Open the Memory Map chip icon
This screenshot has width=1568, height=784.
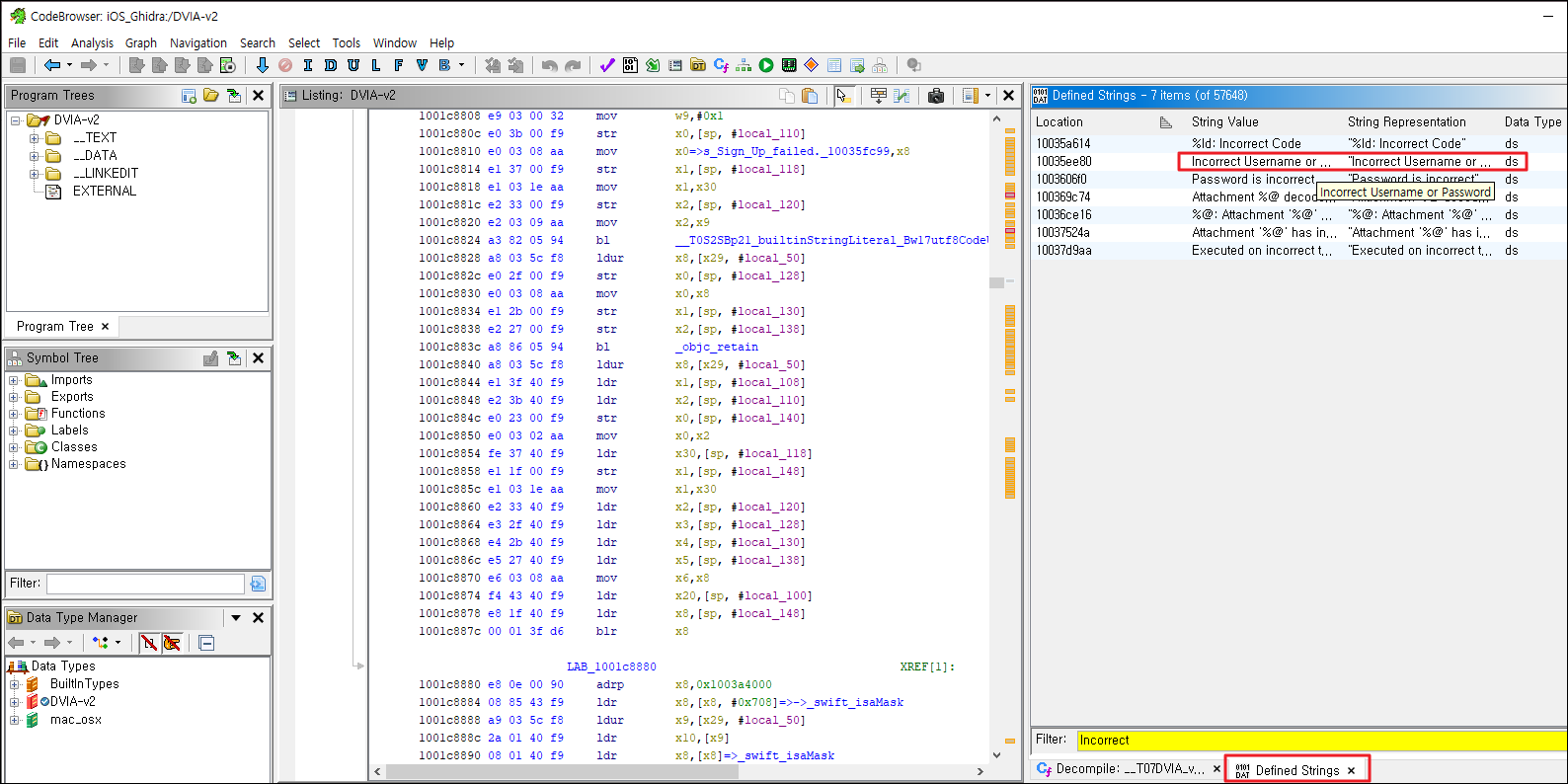click(x=789, y=65)
